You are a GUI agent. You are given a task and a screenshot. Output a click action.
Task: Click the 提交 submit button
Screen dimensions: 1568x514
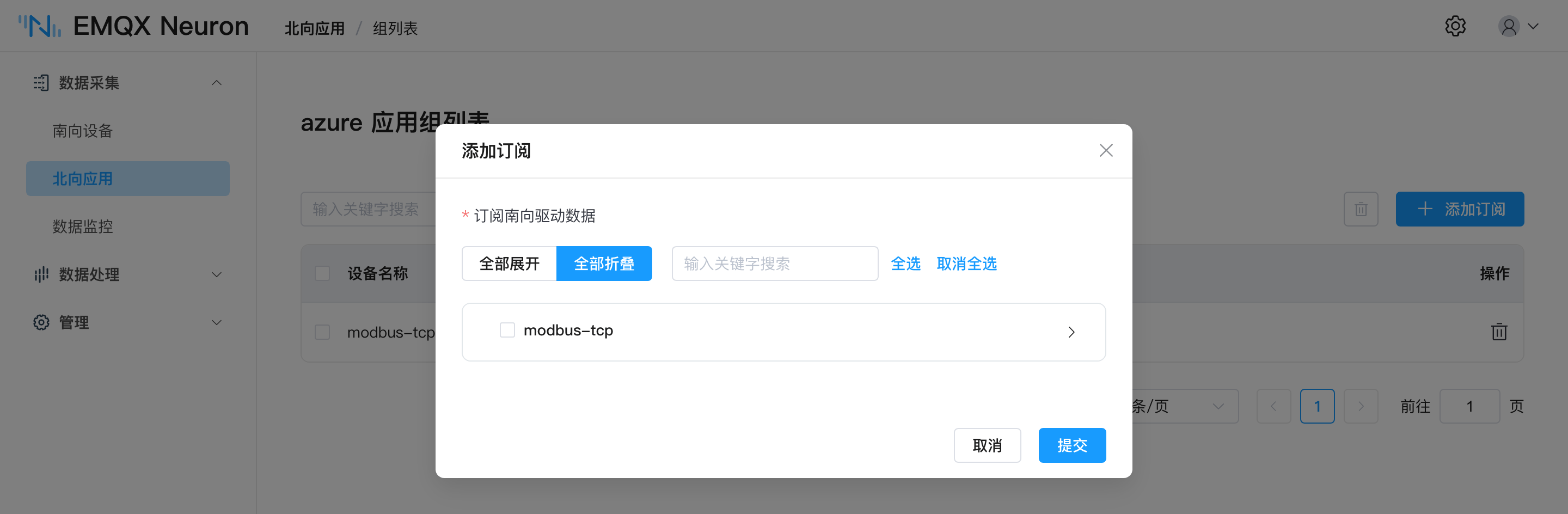1071,445
